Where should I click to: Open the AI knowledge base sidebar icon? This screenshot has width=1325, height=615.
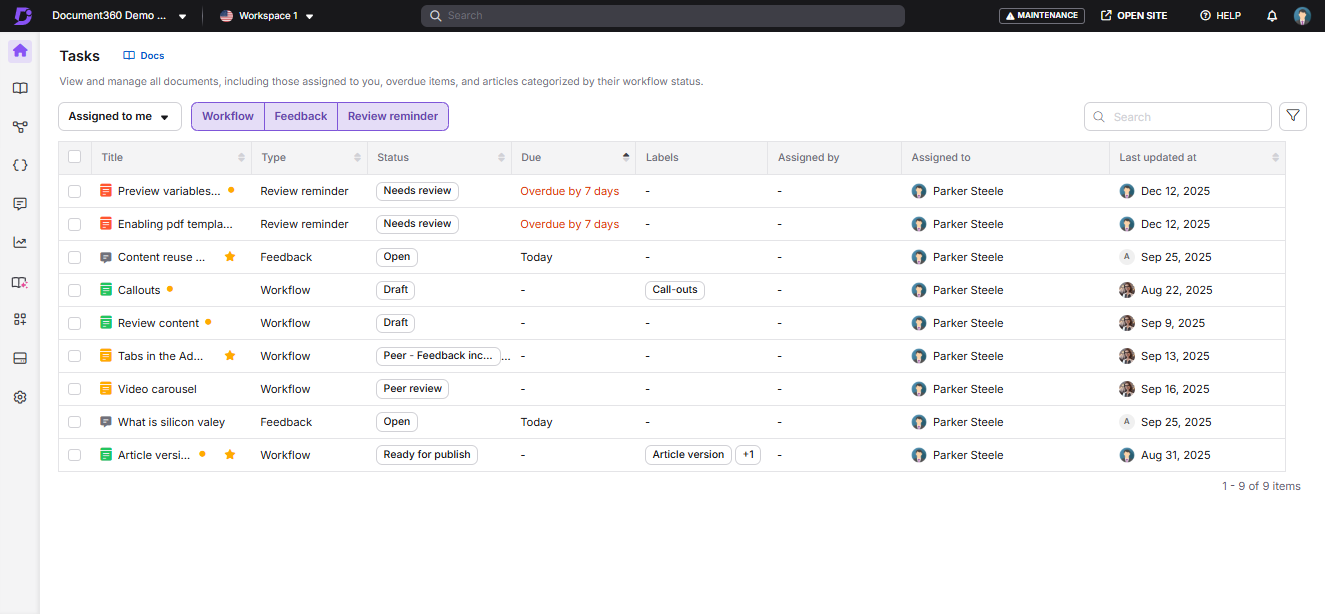19,282
